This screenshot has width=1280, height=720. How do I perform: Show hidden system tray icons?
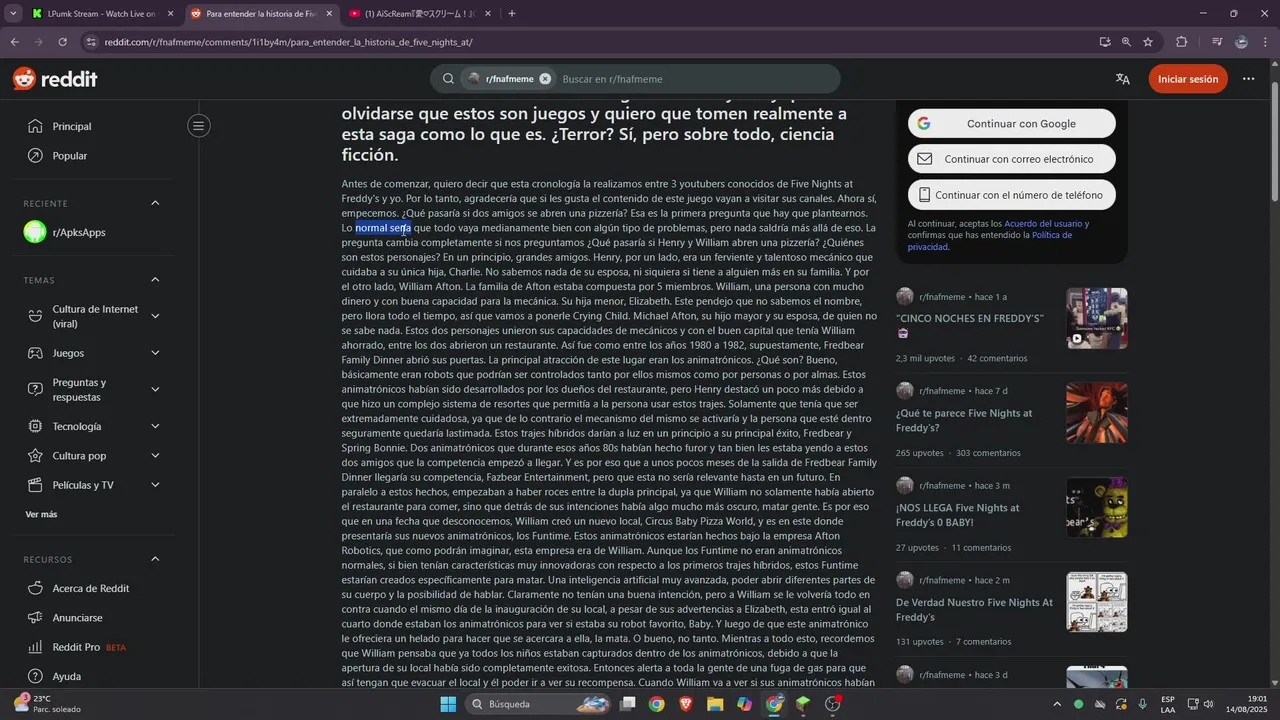point(1058,704)
